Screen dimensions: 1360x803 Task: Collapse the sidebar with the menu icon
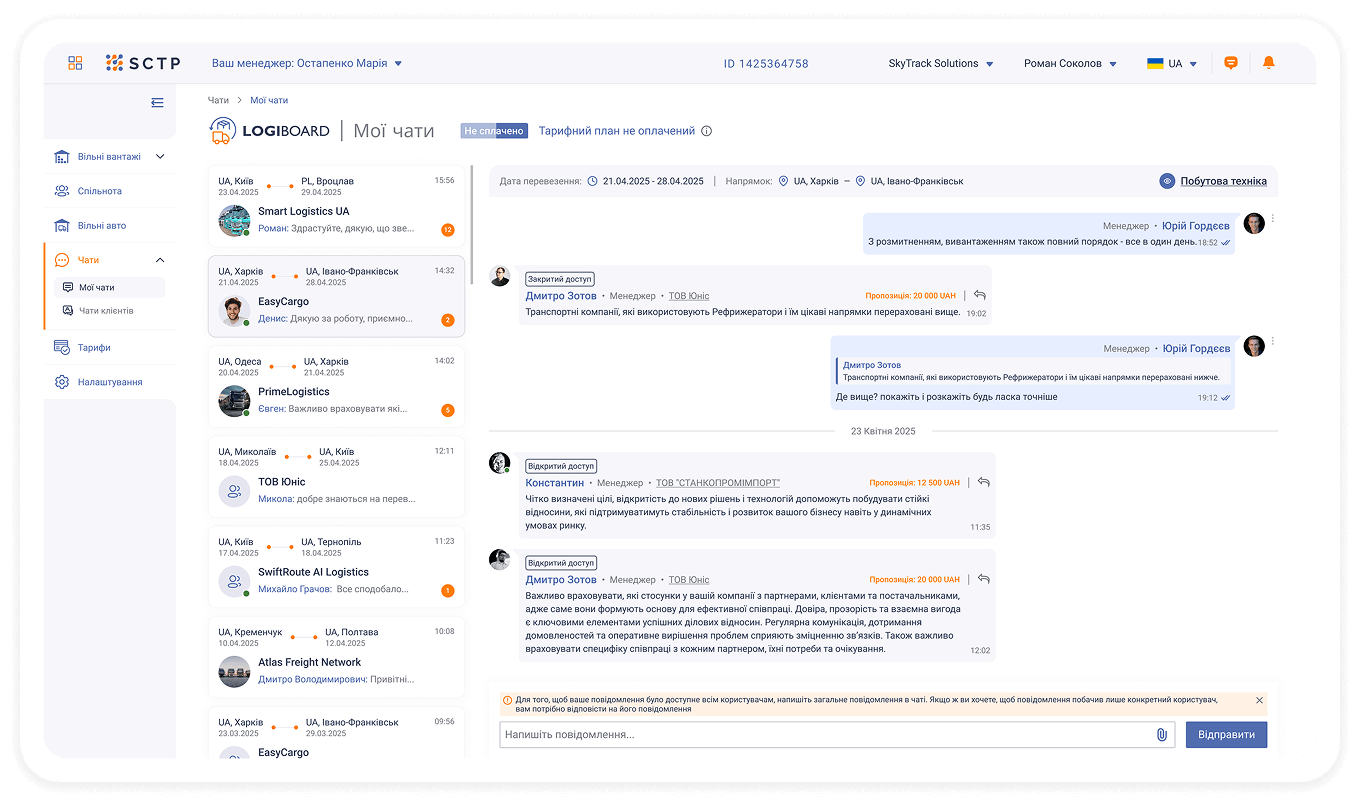157,102
